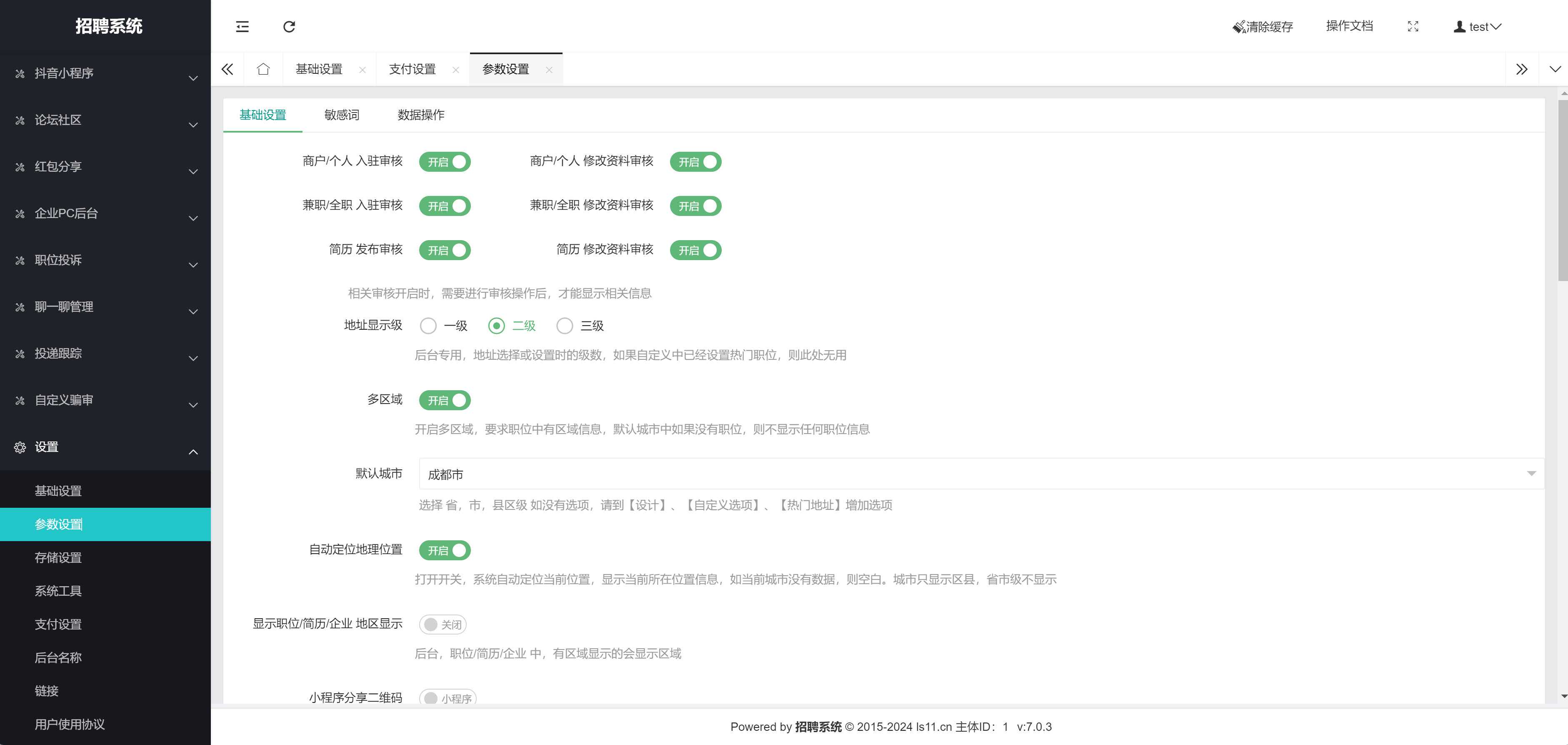
Task: Open 存储设置 in sidebar
Action: tap(58, 557)
